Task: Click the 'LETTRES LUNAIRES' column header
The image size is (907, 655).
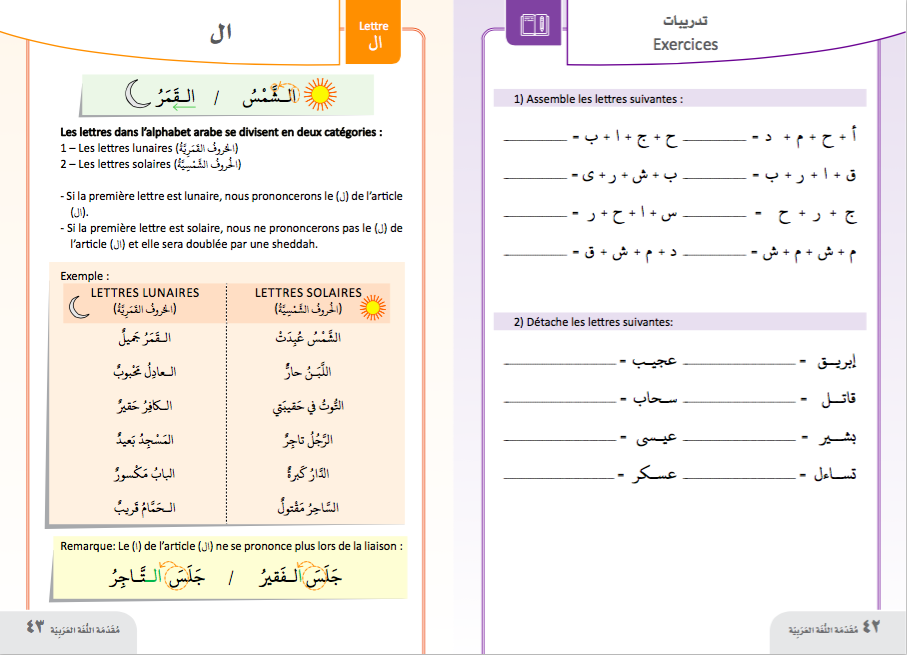Action: [145, 293]
